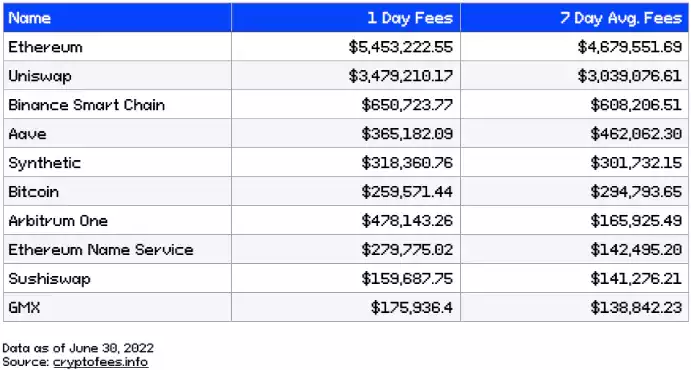Click Ethereum's 1 day fee $5,453,222.55
Screen dimensions: 691x370
click(x=401, y=47)
